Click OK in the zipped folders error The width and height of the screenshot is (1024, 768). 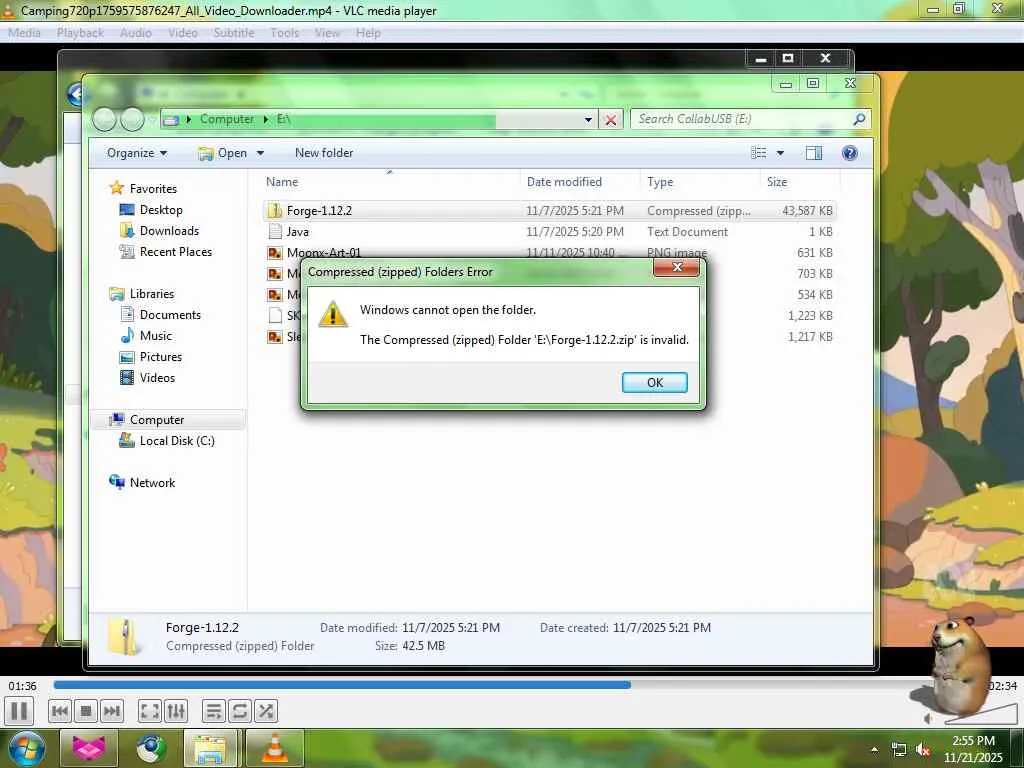(654, 383)
